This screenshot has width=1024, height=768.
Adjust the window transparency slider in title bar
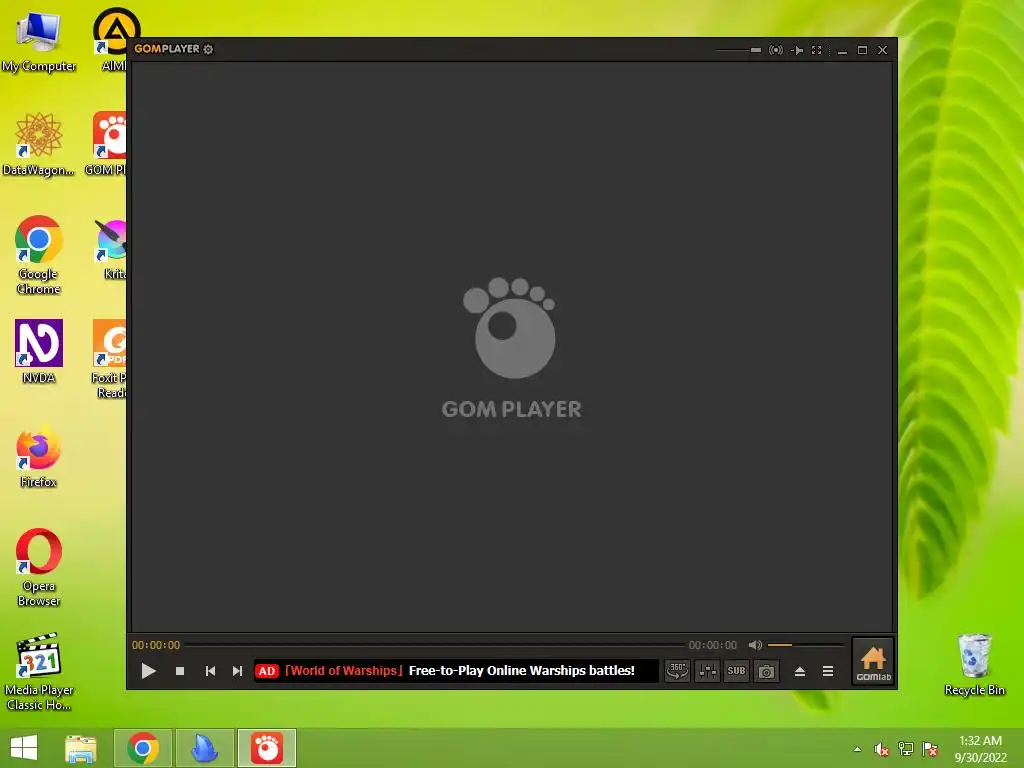coord(738,50)
